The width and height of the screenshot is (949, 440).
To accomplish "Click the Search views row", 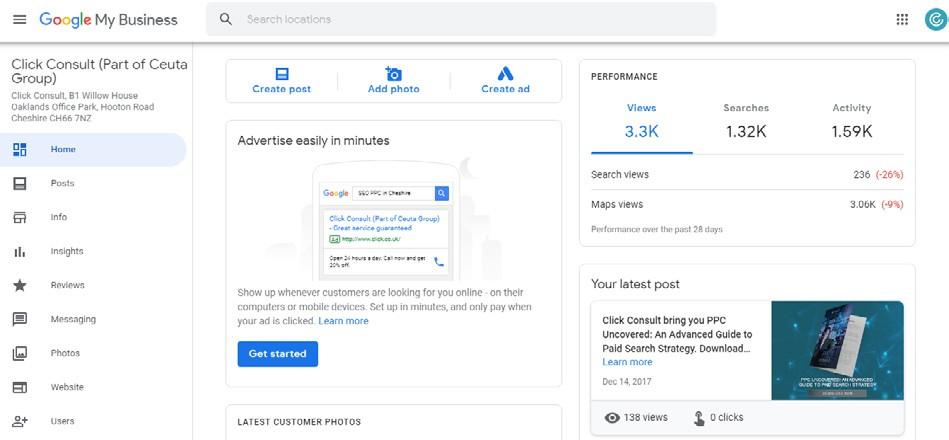I will tap(747, 174).
